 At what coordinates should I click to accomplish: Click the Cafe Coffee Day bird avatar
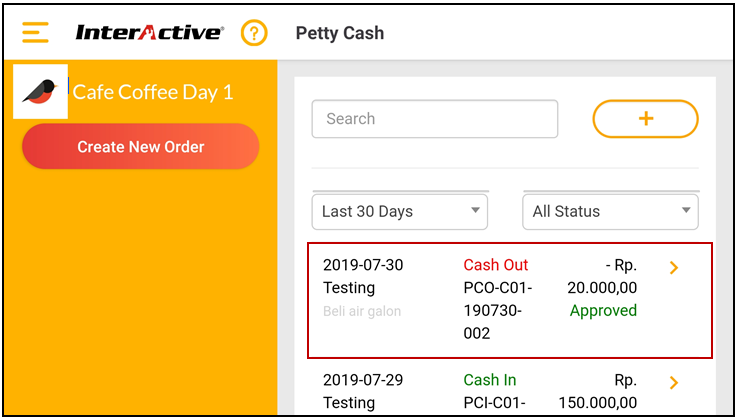[x=40, y=92]
